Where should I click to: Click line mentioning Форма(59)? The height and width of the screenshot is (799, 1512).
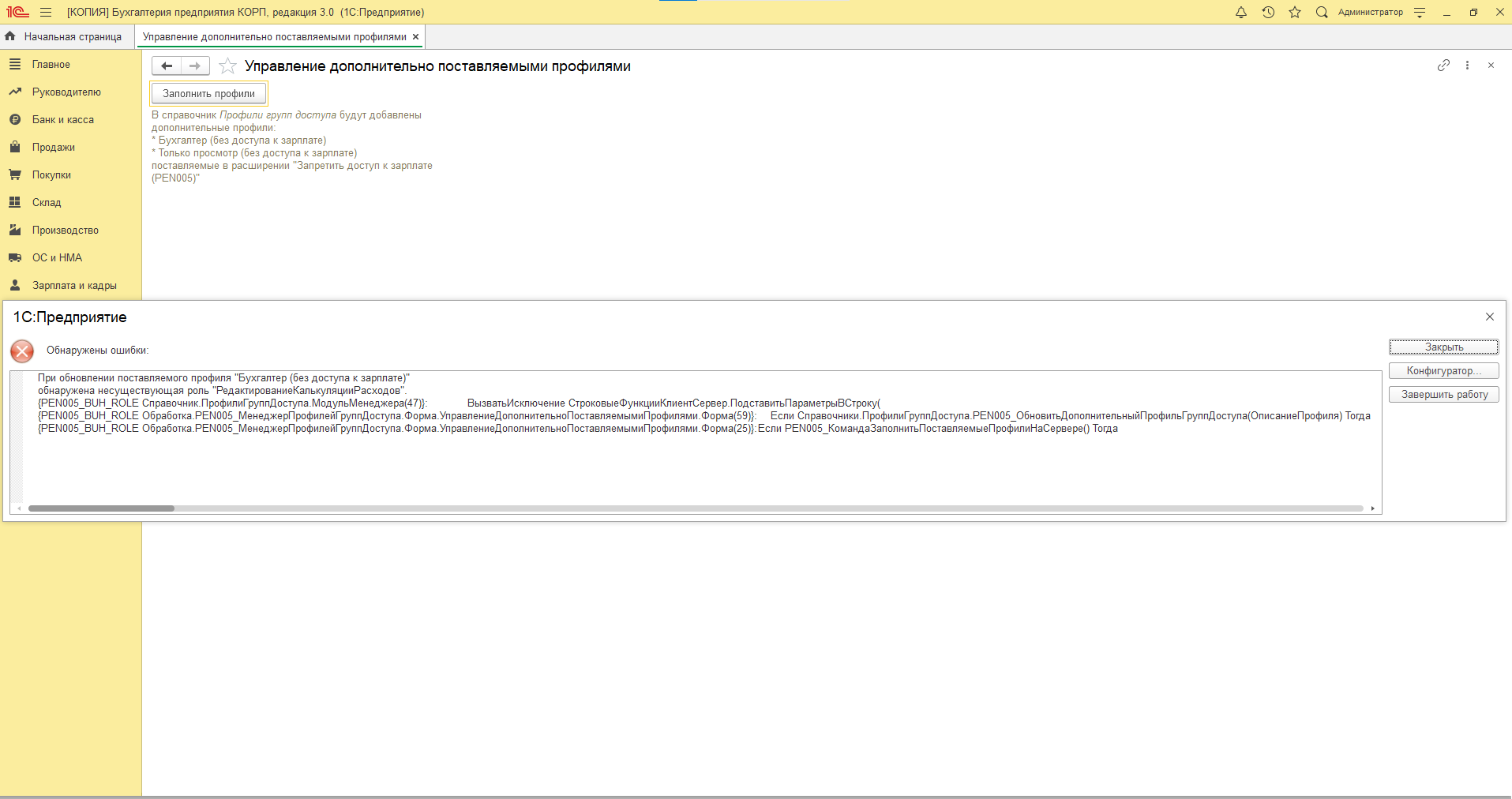click(x=704, y=415)
